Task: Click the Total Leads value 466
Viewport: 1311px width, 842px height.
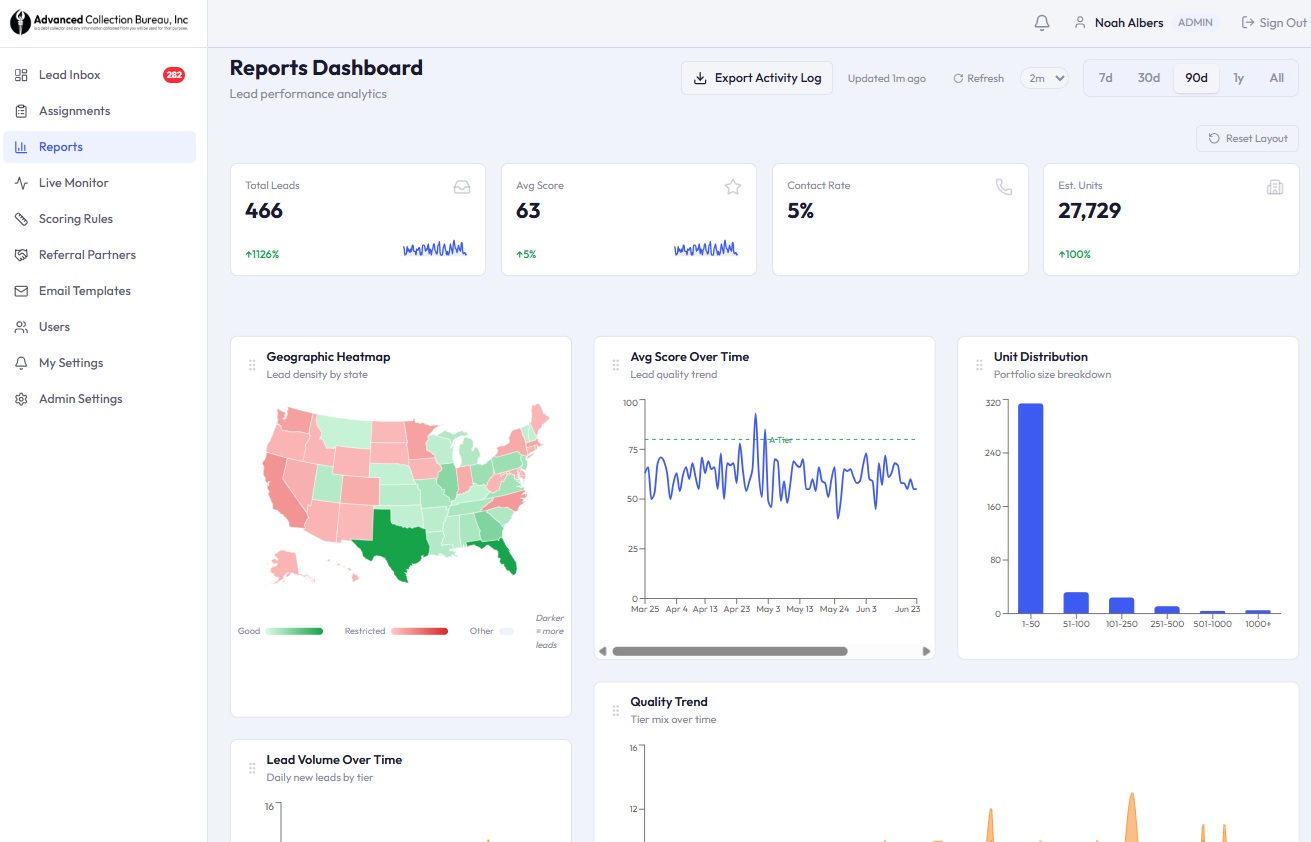Action: coord(264,211)
